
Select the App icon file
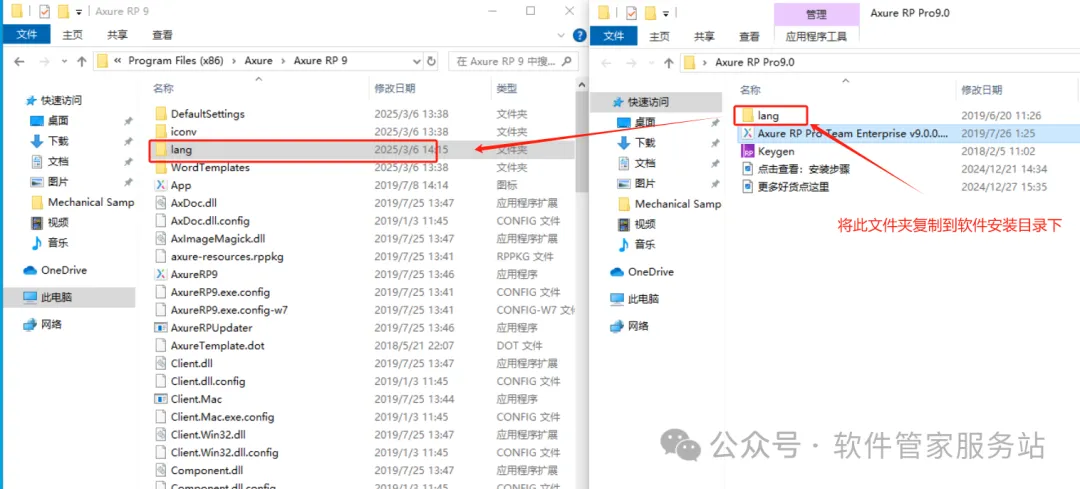180,185
